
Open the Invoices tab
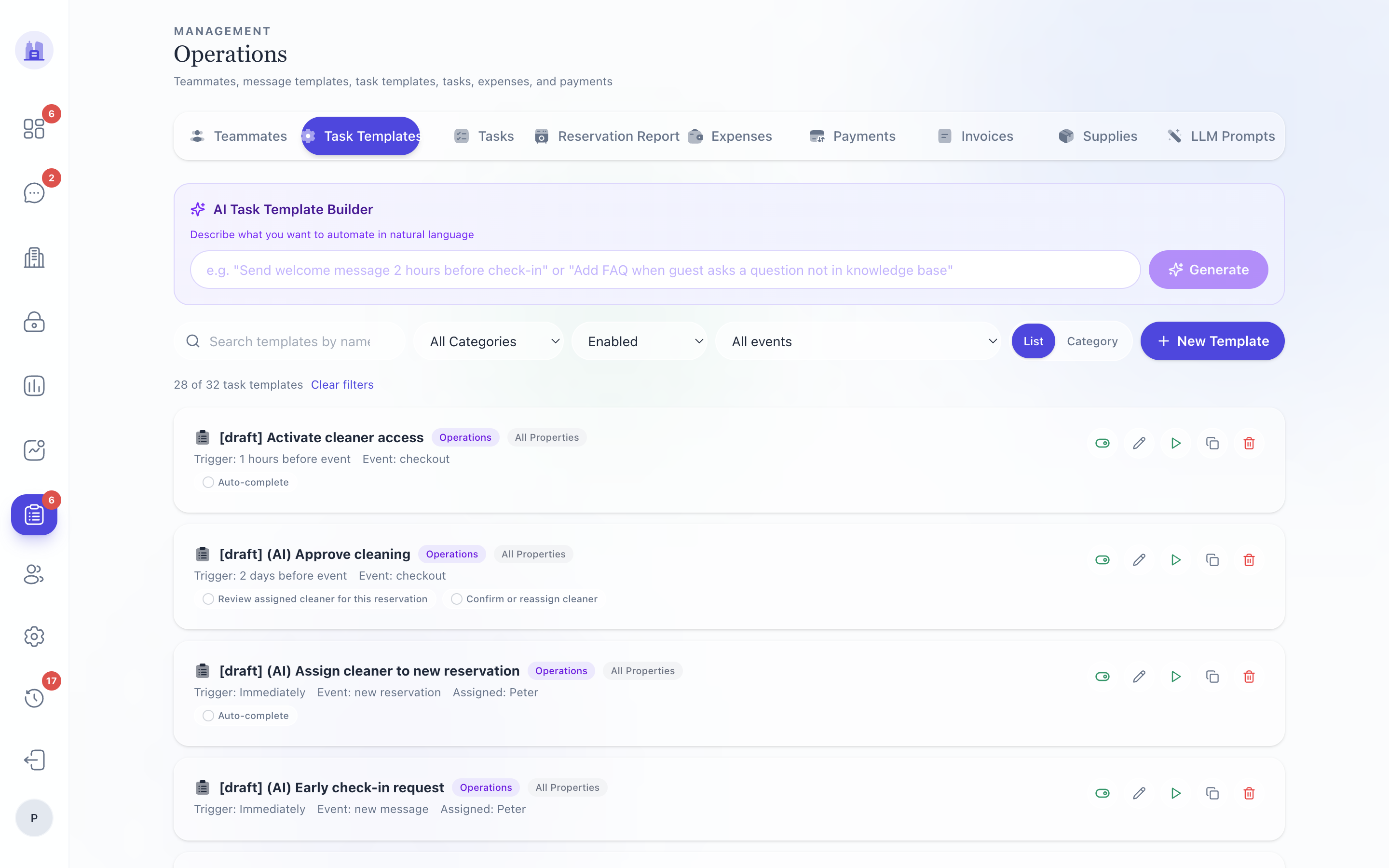(976, 136)
